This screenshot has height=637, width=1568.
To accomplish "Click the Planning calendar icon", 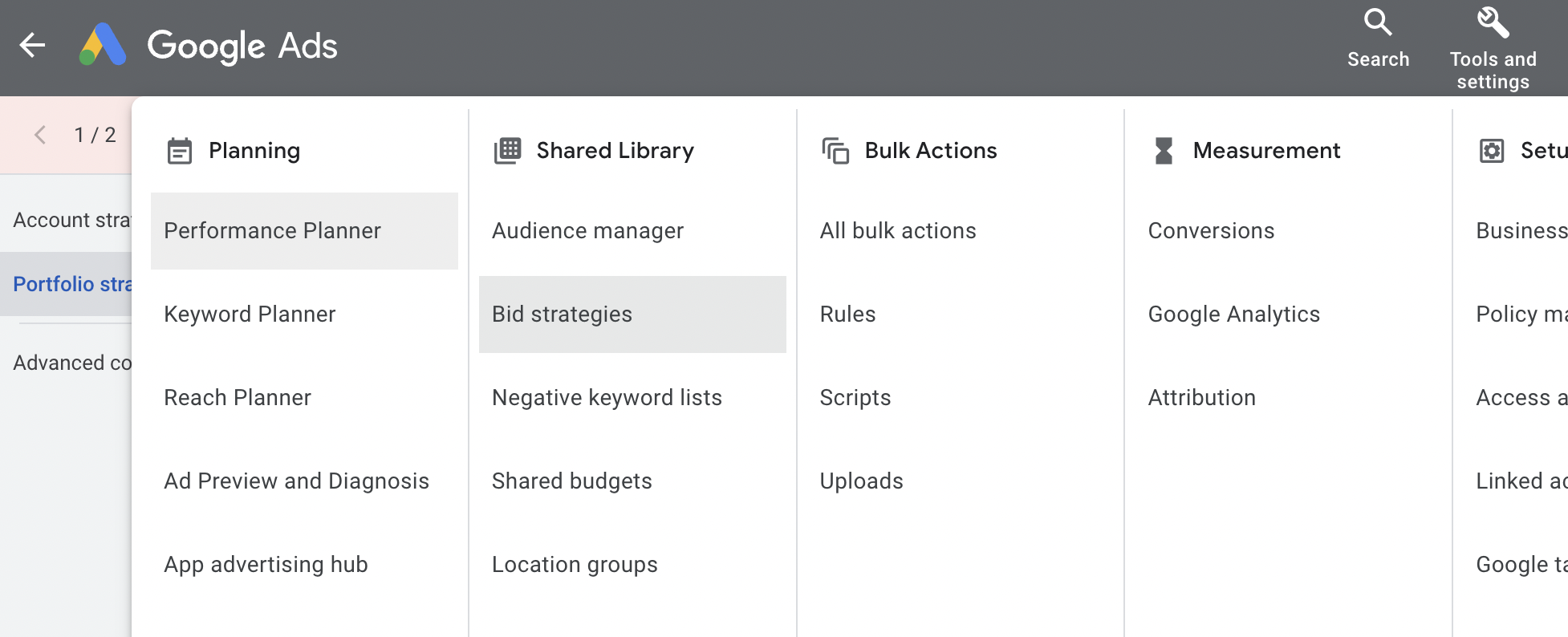I will 180,151.
